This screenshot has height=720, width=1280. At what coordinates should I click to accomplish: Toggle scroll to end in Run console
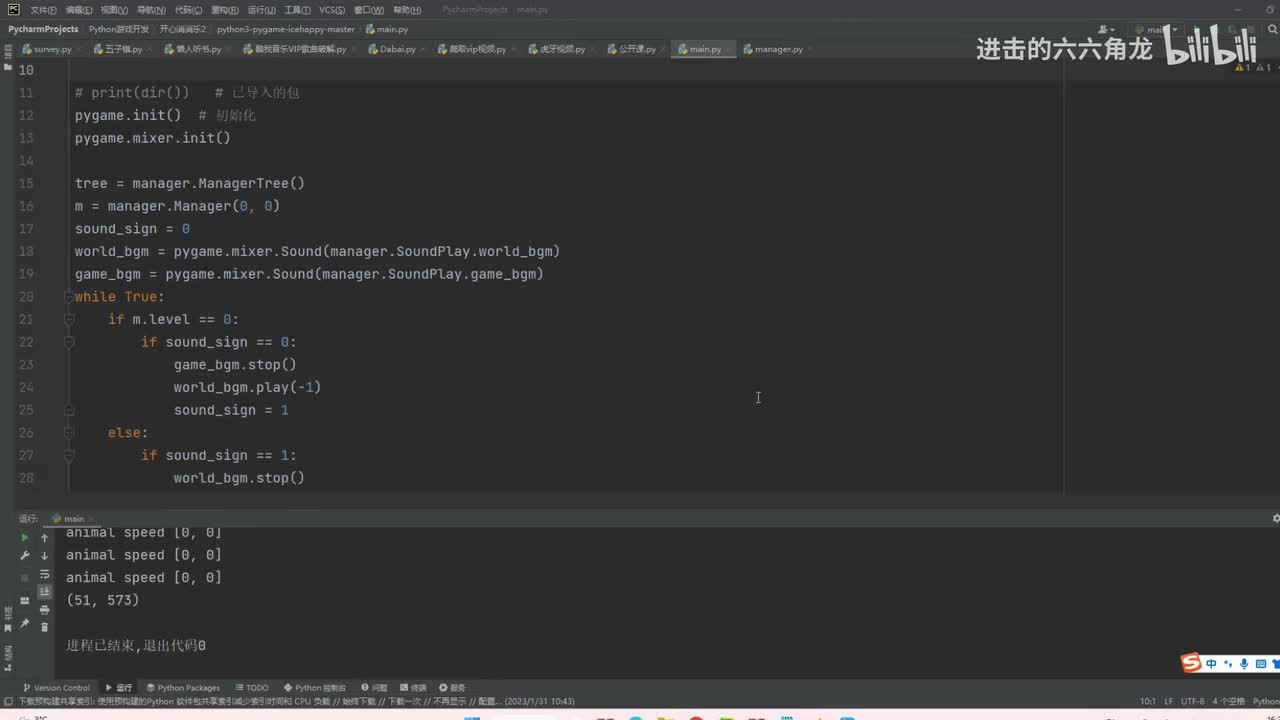(44, 592)
